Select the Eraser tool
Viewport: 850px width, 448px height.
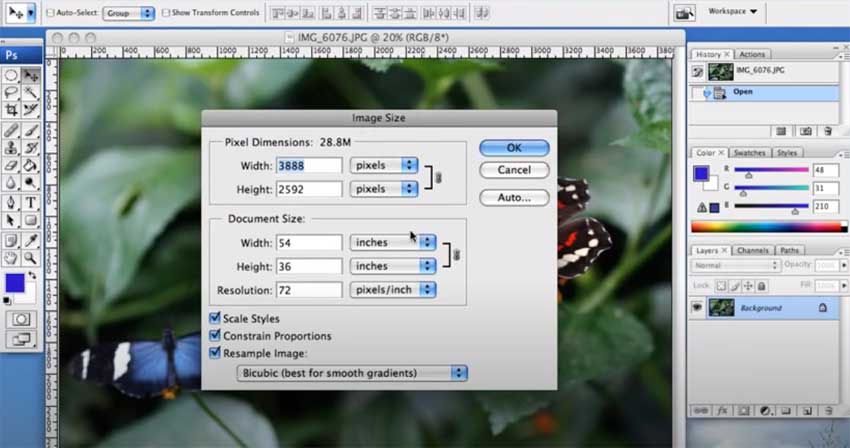pyautogui.click(x=11, y=165)
